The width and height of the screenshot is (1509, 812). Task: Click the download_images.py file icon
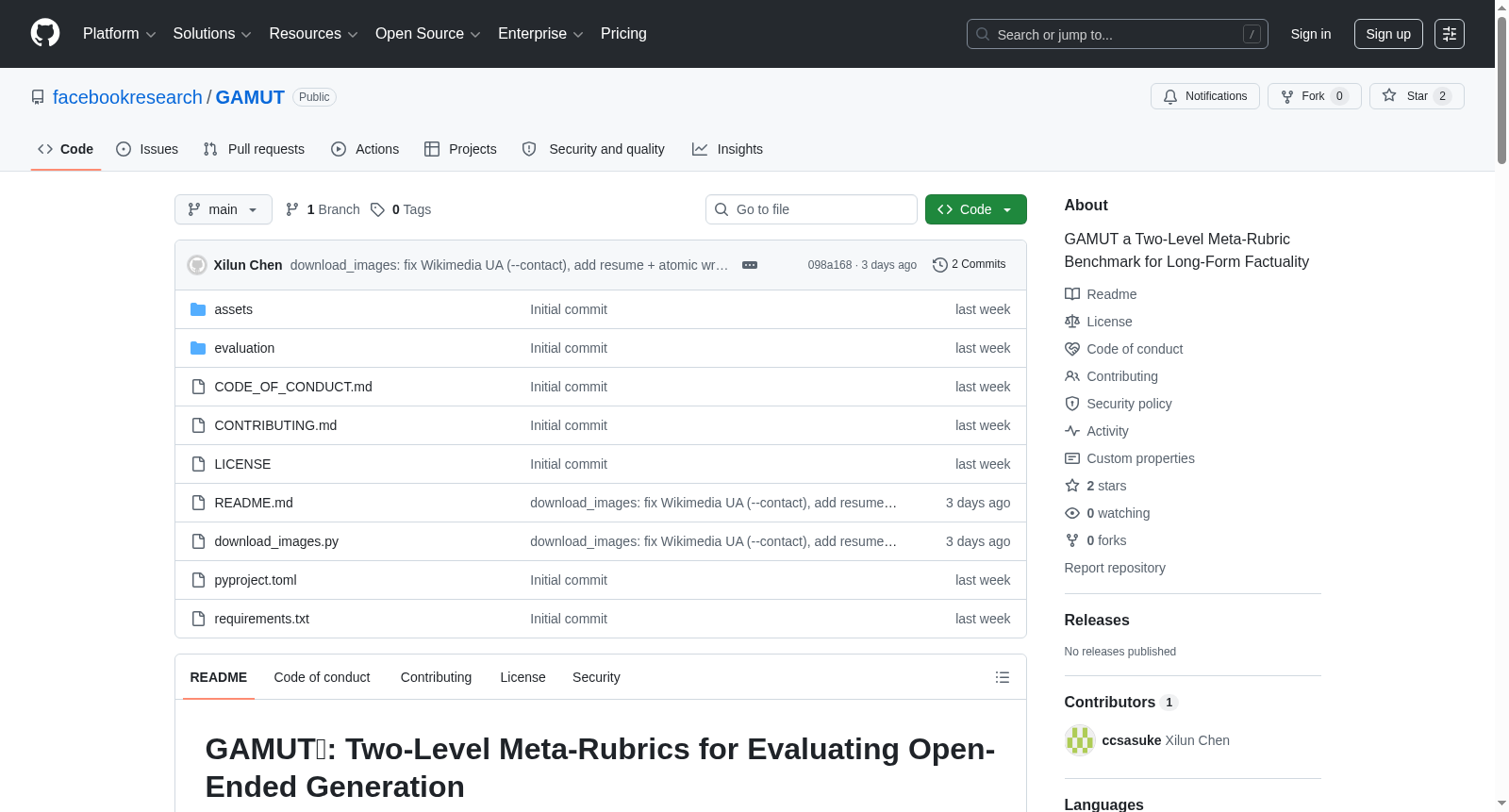click(198, 541)
